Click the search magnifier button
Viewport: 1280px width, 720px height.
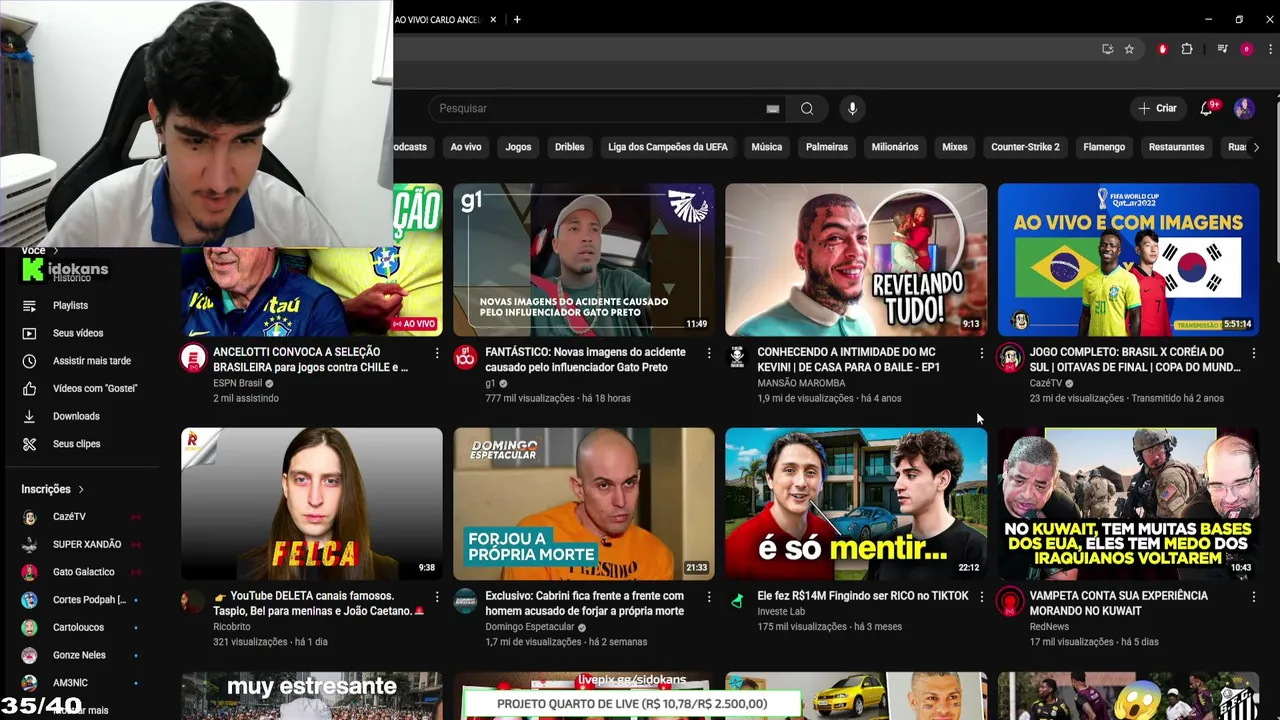807,108
